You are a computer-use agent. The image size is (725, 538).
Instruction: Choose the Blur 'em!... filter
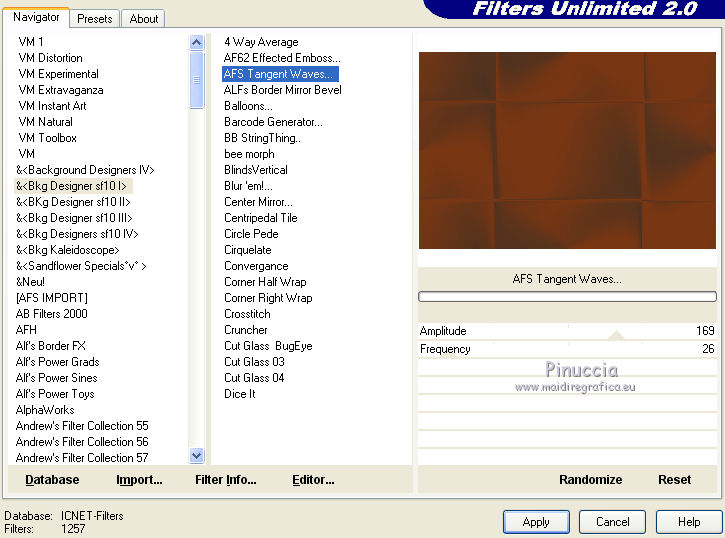pyautogui.click(x=248, y=186)
